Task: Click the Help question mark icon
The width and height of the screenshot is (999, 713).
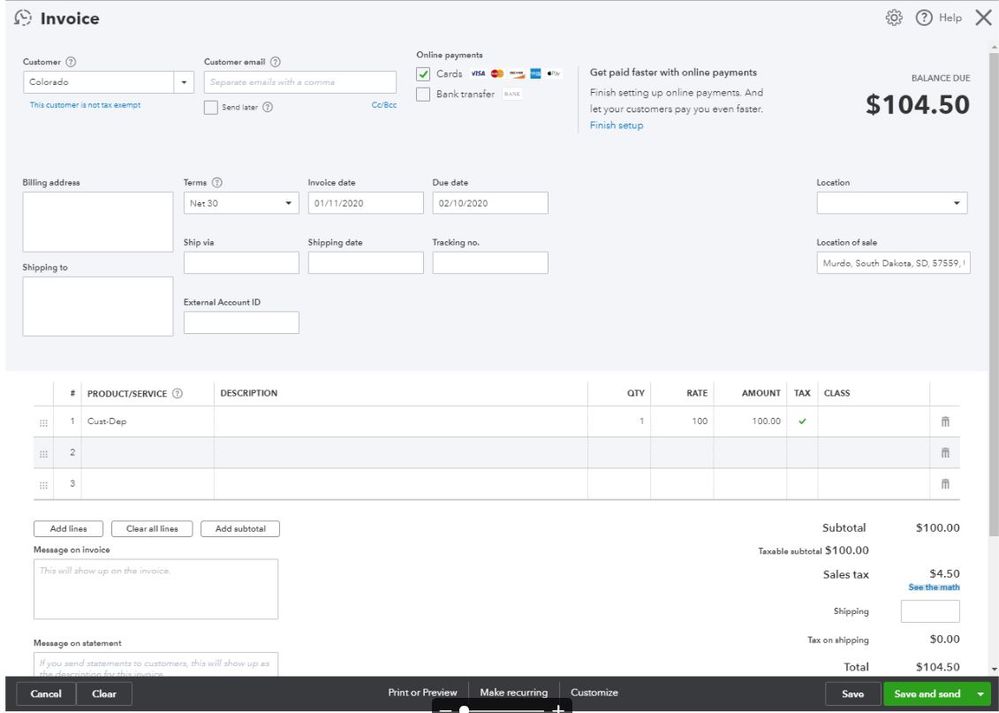Action: pyautogui.click(x=924, y=18)
